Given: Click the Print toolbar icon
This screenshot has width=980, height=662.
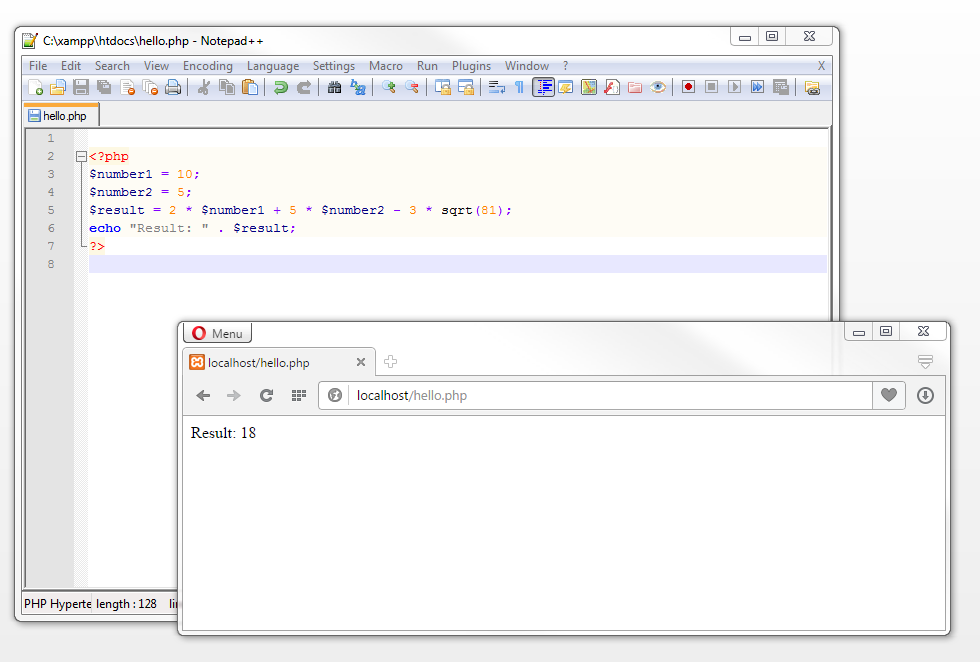Looking at the screenshot, I should pyautogui.click(x=173, y=88).
